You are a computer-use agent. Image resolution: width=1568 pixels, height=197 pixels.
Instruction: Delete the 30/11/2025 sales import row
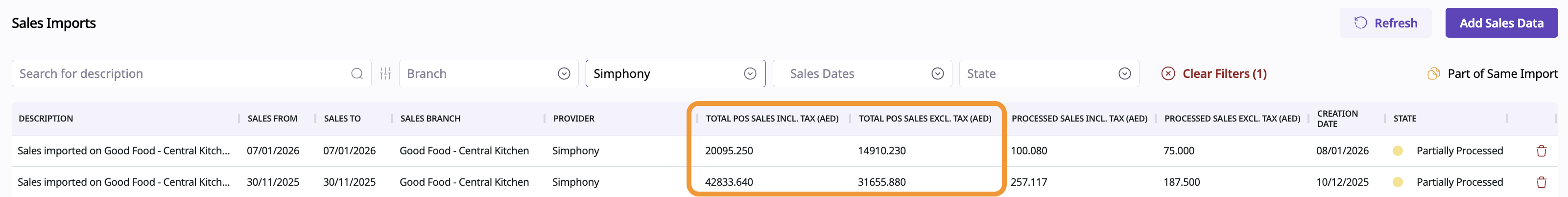click(1541, 182)
